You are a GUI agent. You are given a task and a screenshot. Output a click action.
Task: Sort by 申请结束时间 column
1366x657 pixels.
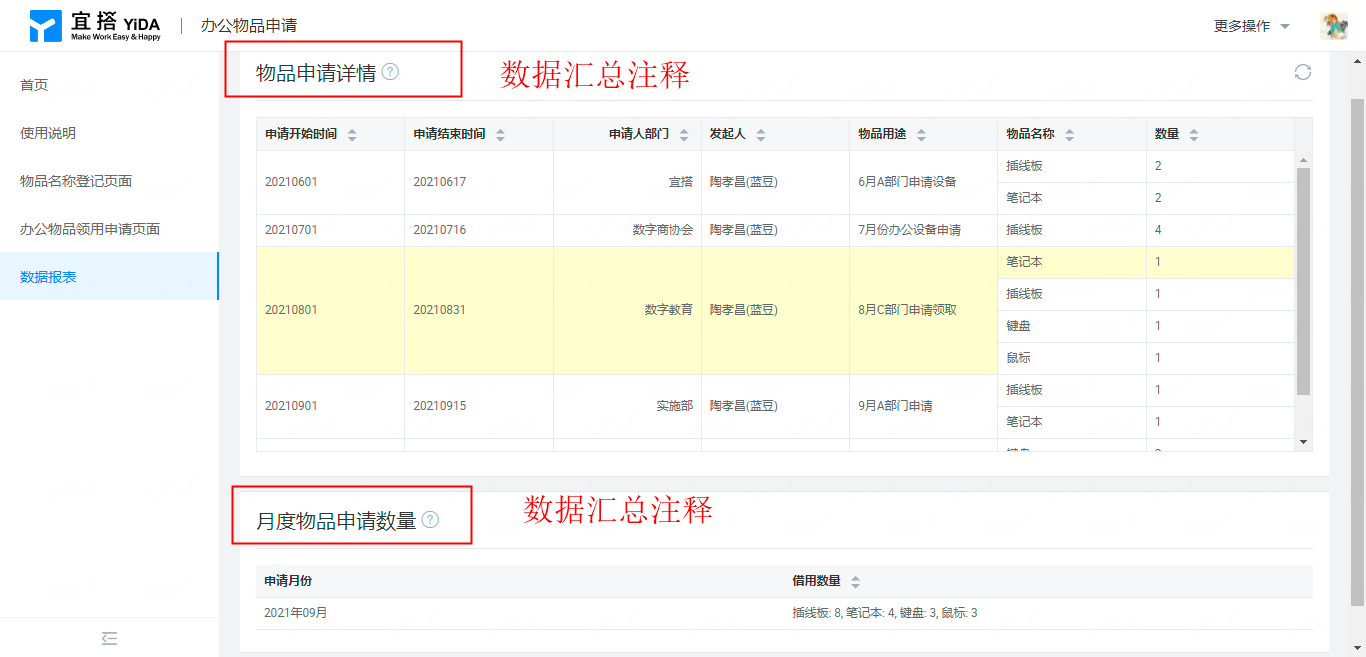pyautogui.click(x=500, y=135)
